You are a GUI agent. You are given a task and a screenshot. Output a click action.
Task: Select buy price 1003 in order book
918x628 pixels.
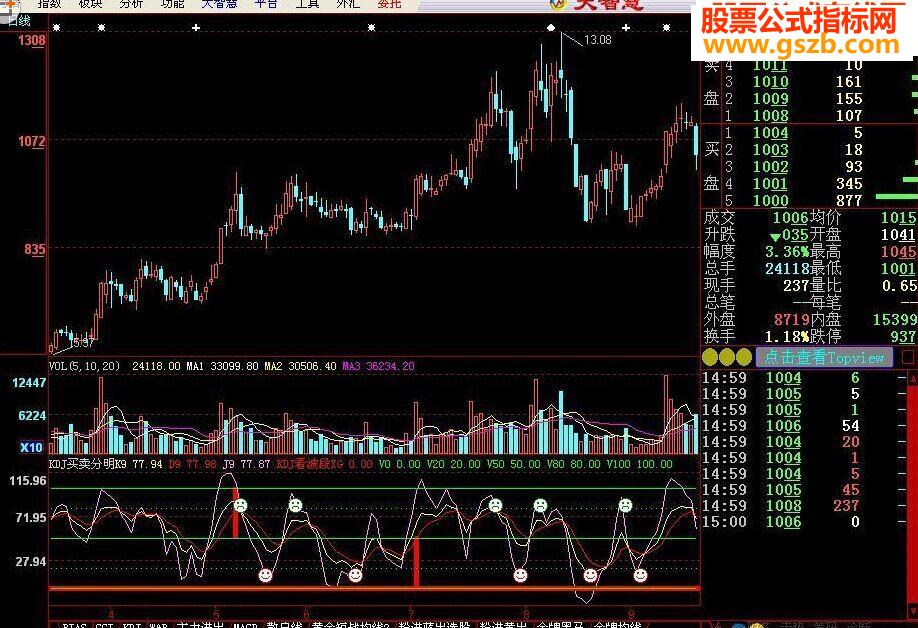(x=770, y=150)
